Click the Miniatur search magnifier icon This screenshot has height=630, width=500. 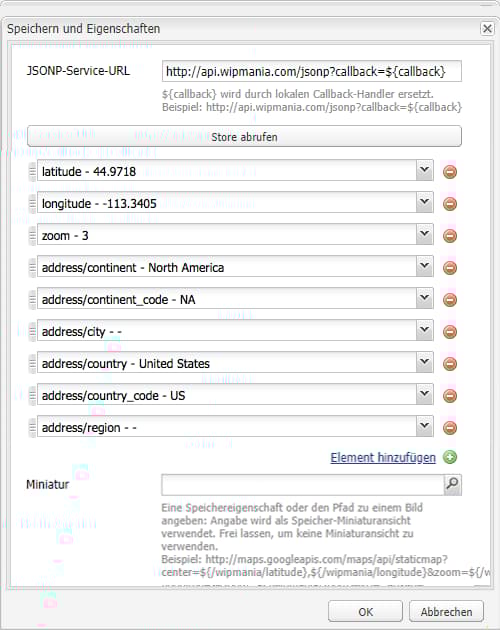[x=453, y=485]
